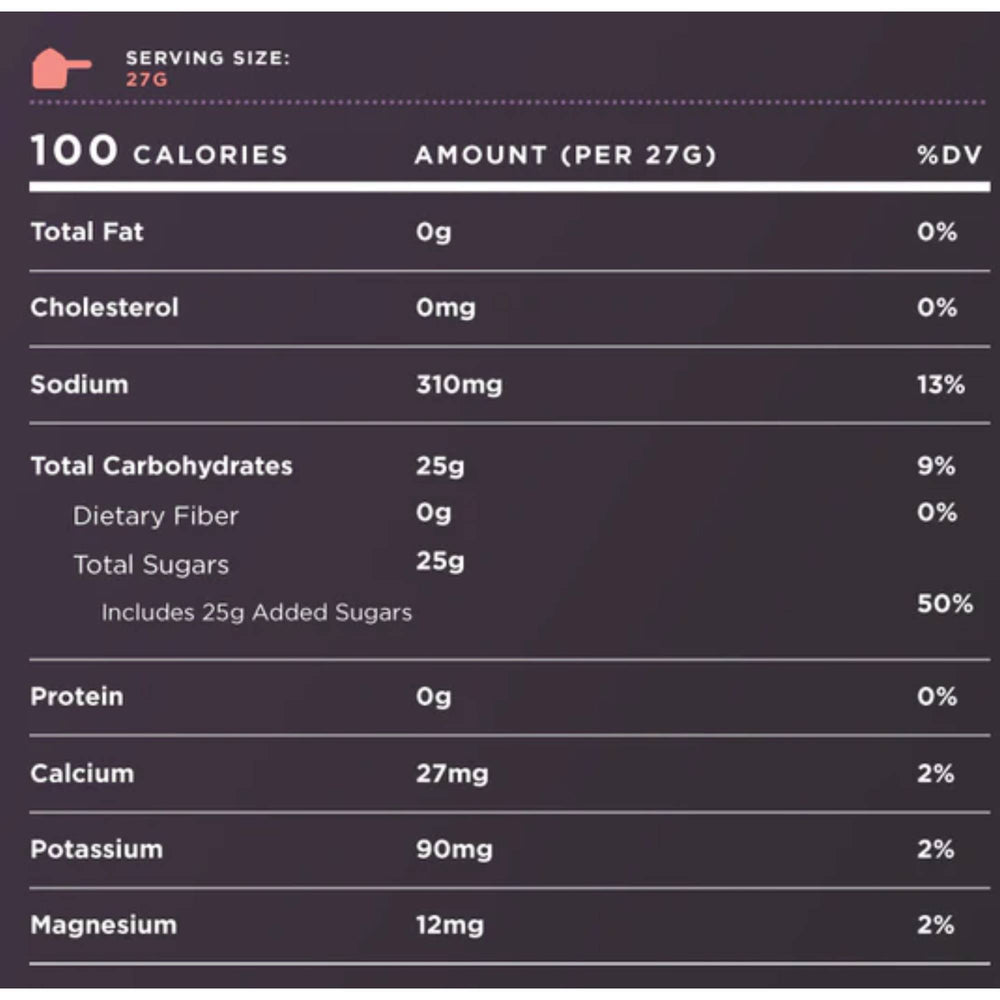Click the Magnesium row label
Image resolution: width=1000 pixels, height=1000 pixels.
103,925
